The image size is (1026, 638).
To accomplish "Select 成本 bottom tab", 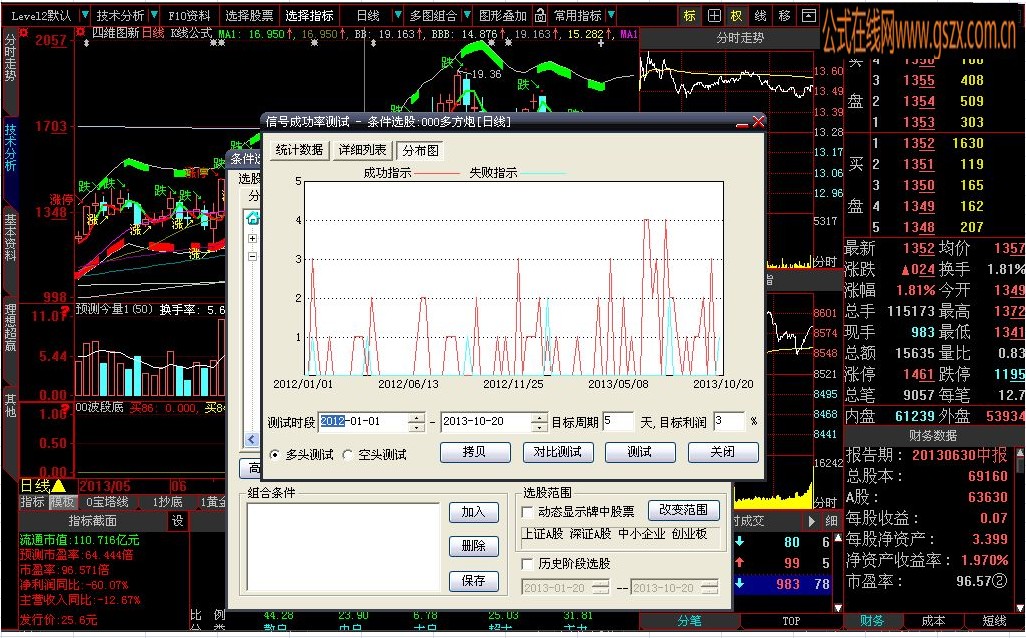I will point(933,620).
